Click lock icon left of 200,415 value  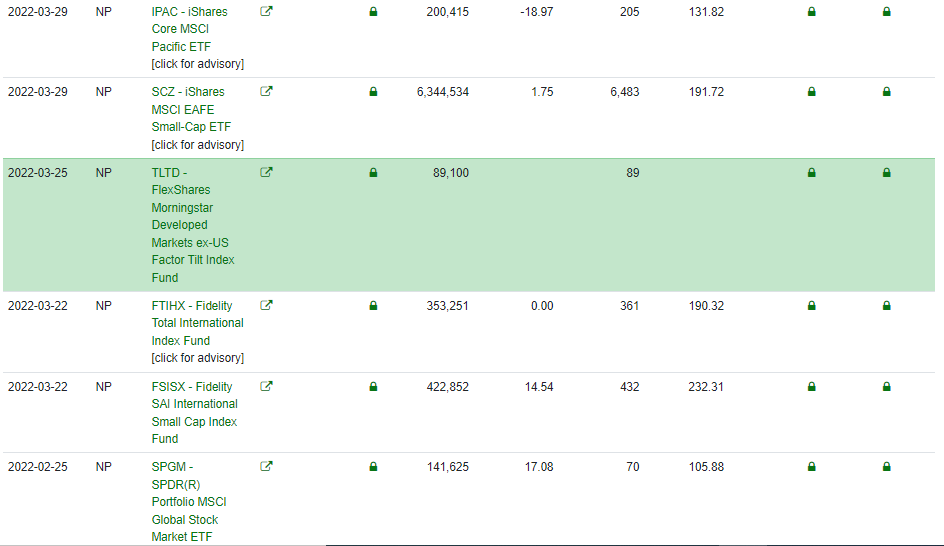pyautogui.click(x=373, y=12)
